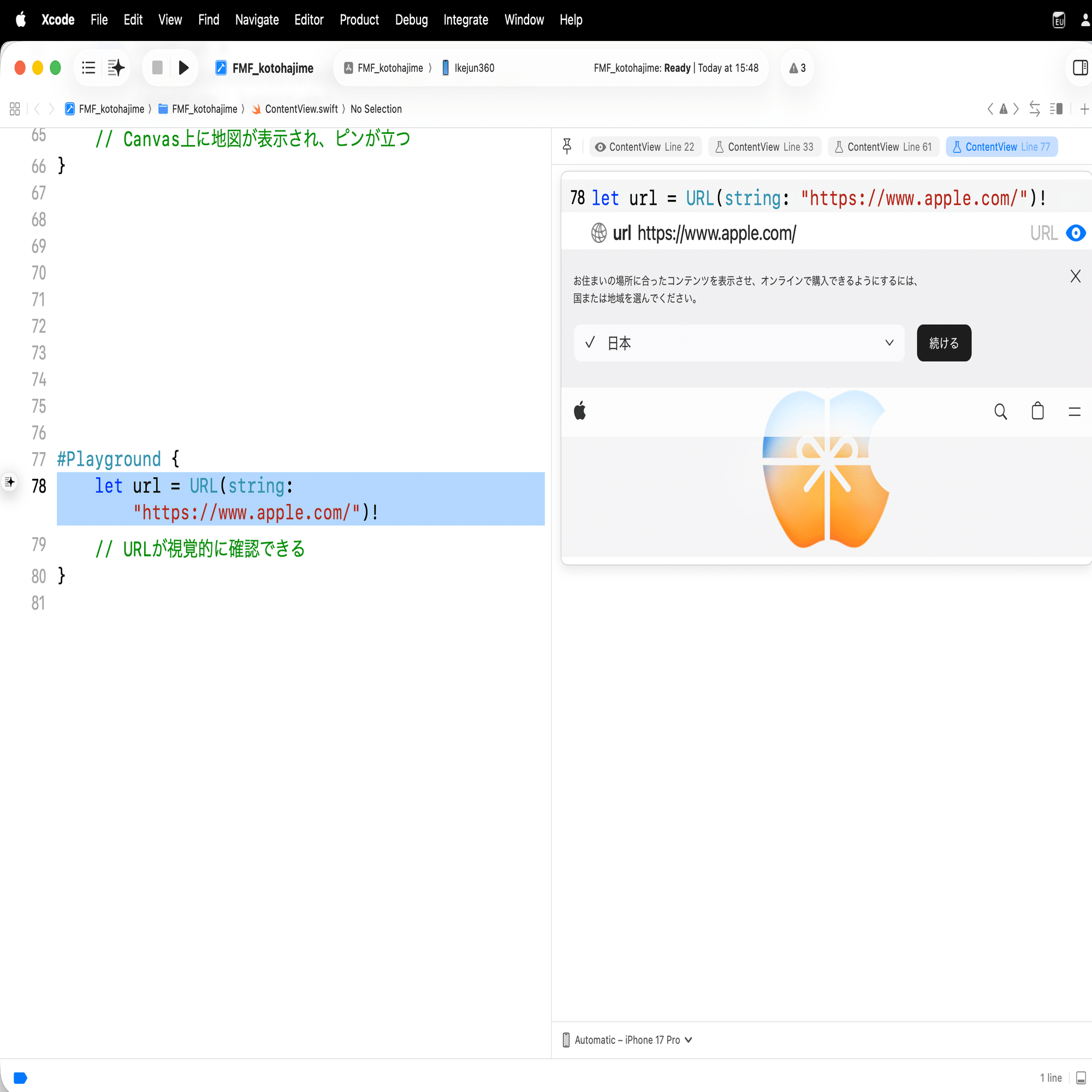Show the 3 warnings from the toolbar badge

click(x=797, y=68)
